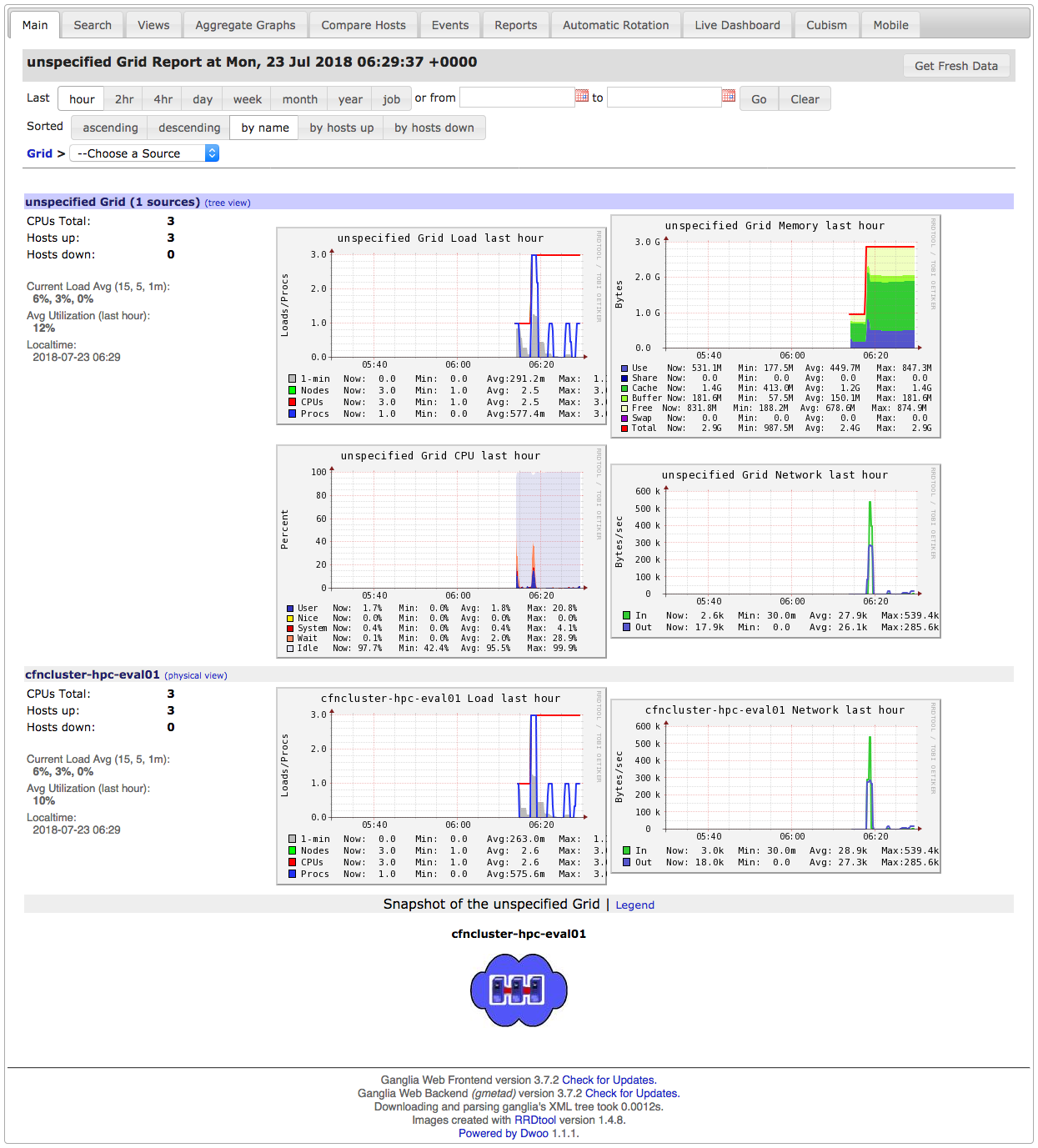Click the Get Fresh Data button
The height and width of the screenshot is (1148, 1038).
click(x=956, y=65)
